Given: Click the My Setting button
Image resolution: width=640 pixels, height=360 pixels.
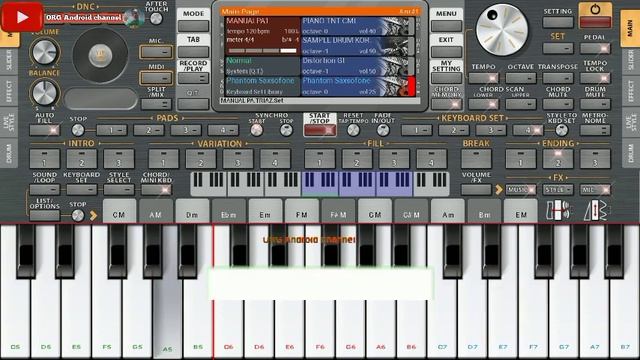Looking at the screenshot, I should (x=446, y=78).
